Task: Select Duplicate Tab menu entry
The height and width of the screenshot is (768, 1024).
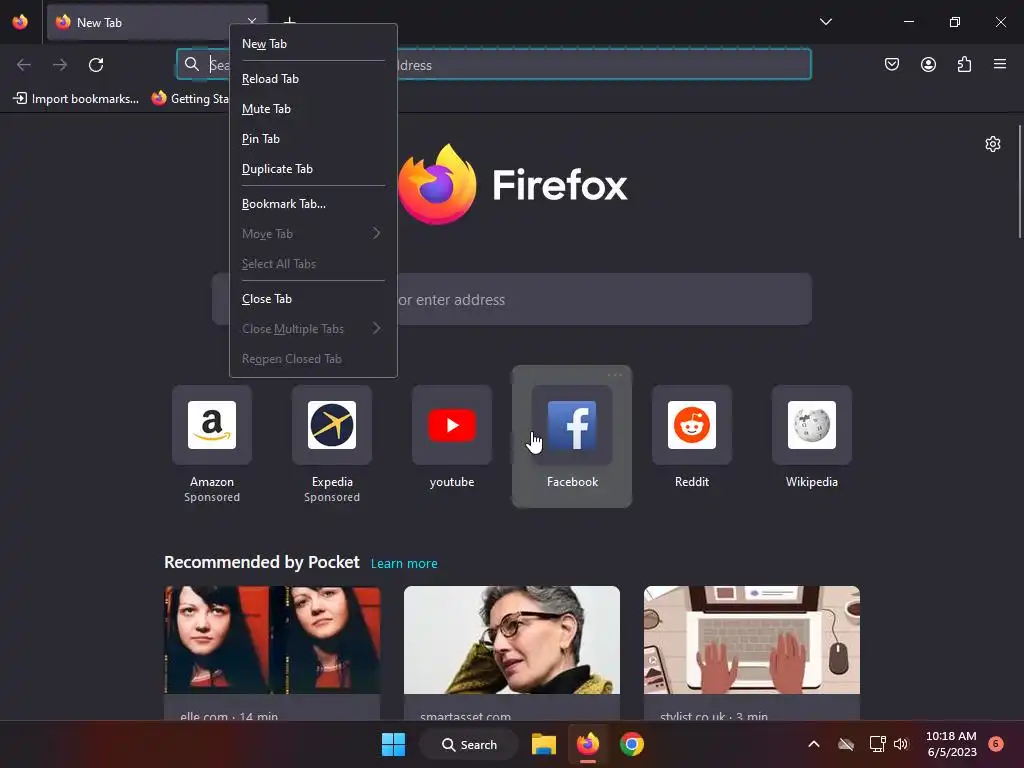Action: click(313, 169)
